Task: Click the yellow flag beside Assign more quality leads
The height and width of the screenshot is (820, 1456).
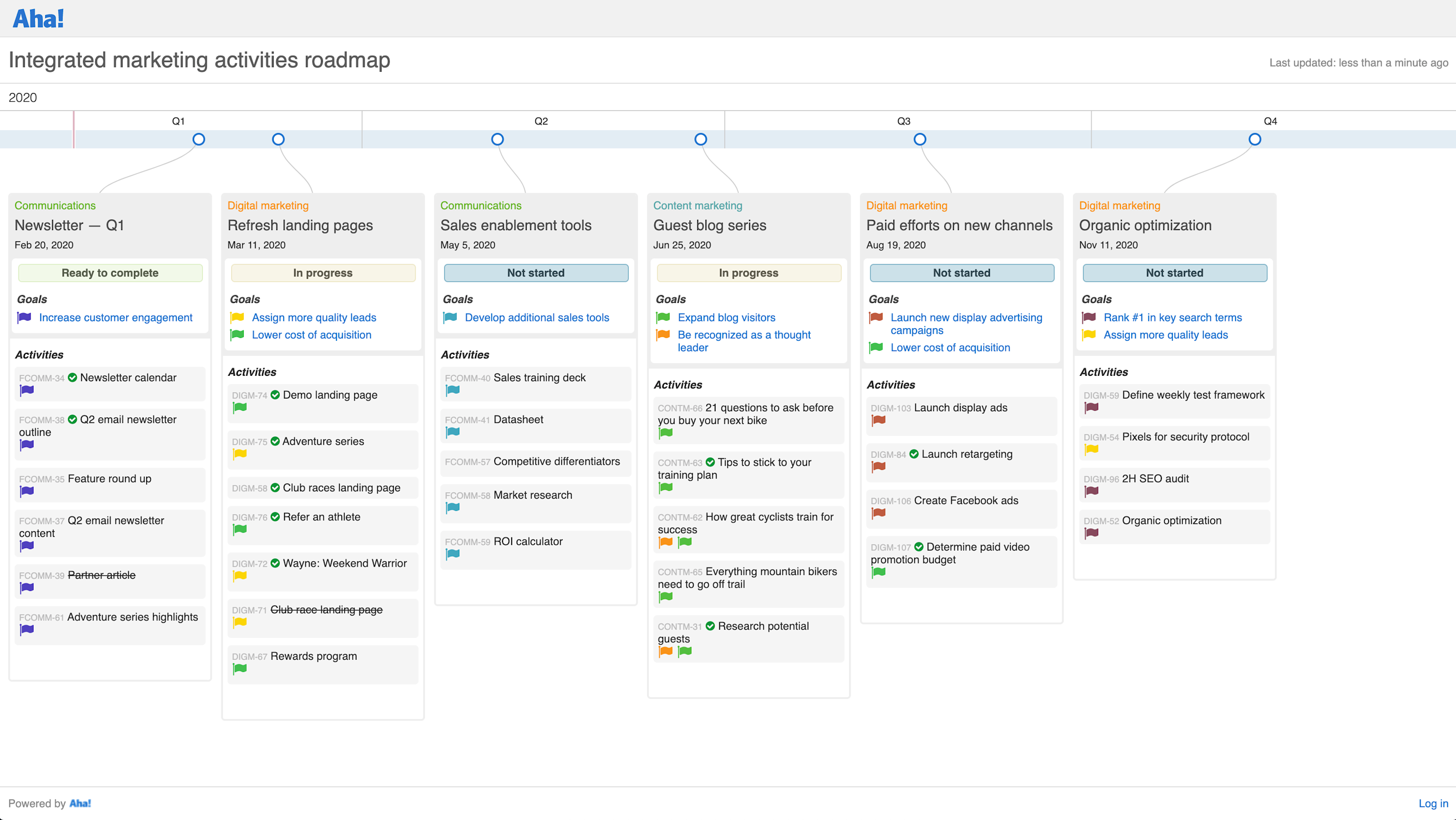Action: [237, 318]
